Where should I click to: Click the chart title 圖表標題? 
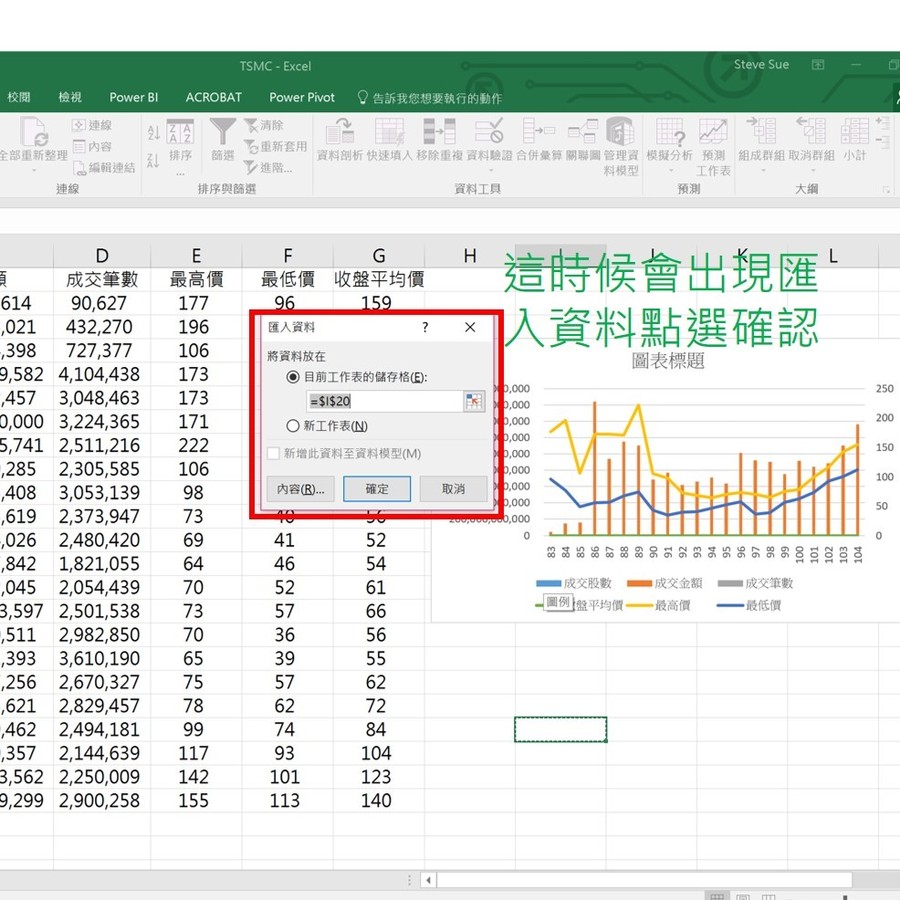(x=668, y=361)
